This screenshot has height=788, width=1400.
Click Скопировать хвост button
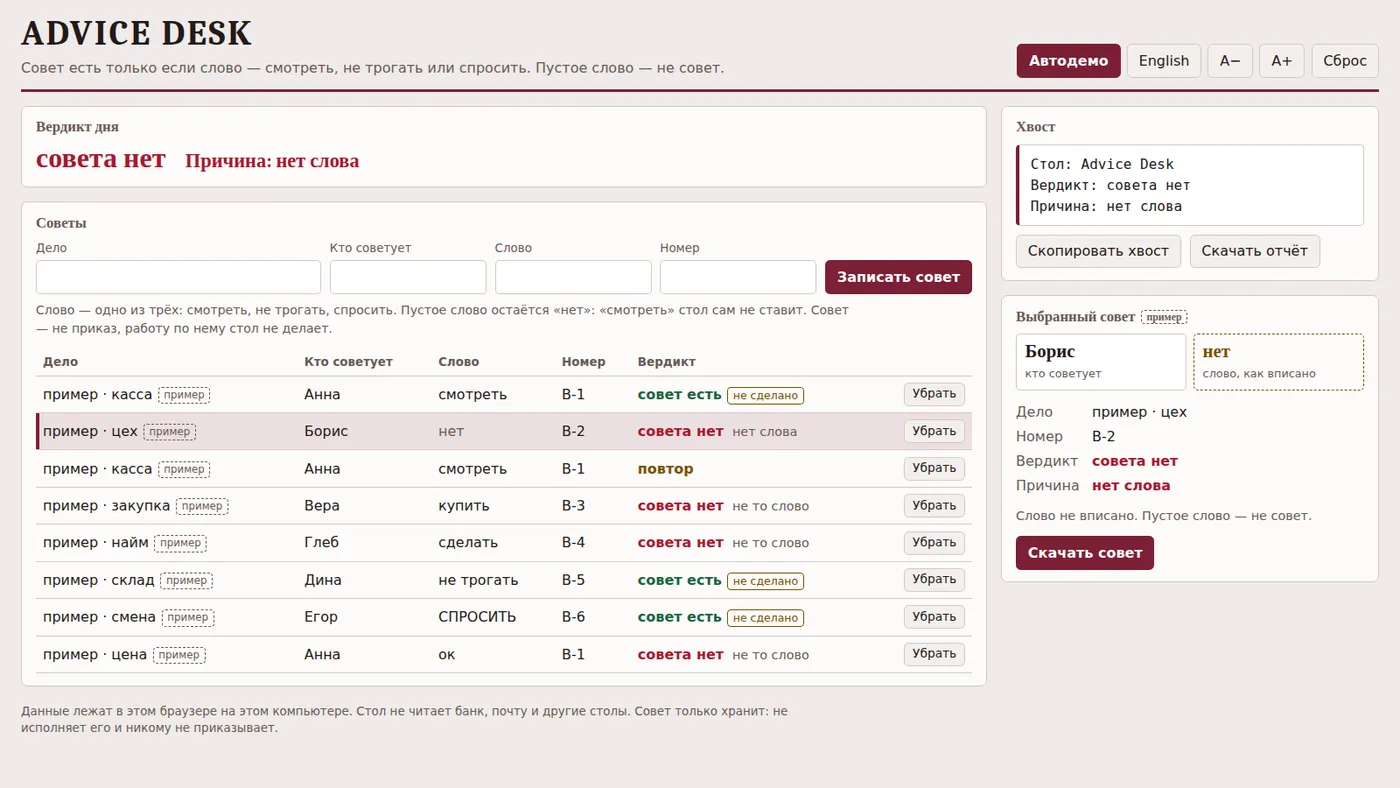[1098, 251]
